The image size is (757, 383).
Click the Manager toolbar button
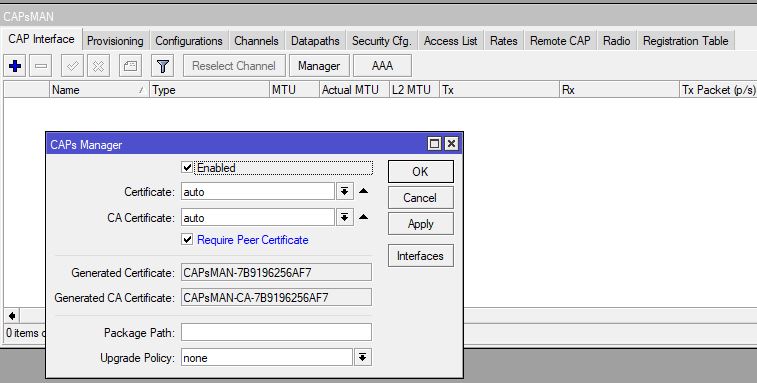coord(319,66)
